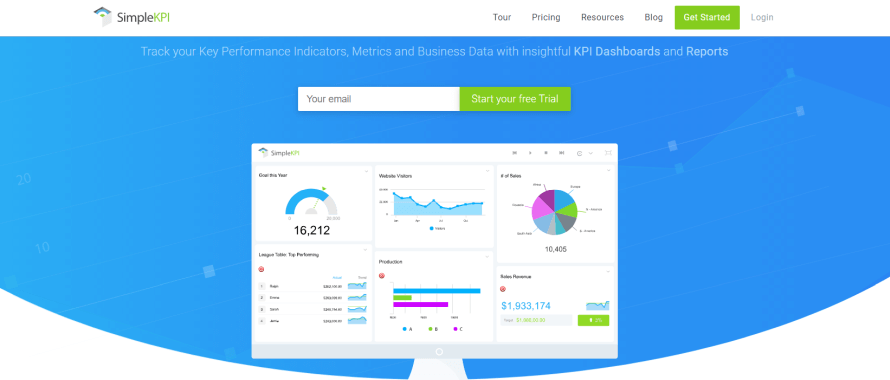Click the magenta bar in Production chart
This screenshot has height=380, width=890.
[x=421, y=304]
